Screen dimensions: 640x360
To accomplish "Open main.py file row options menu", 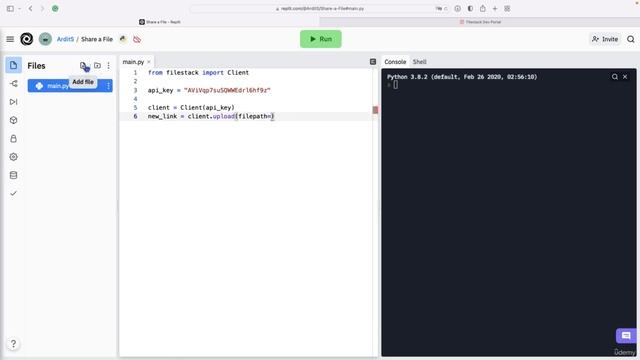I will coord(108,86).
